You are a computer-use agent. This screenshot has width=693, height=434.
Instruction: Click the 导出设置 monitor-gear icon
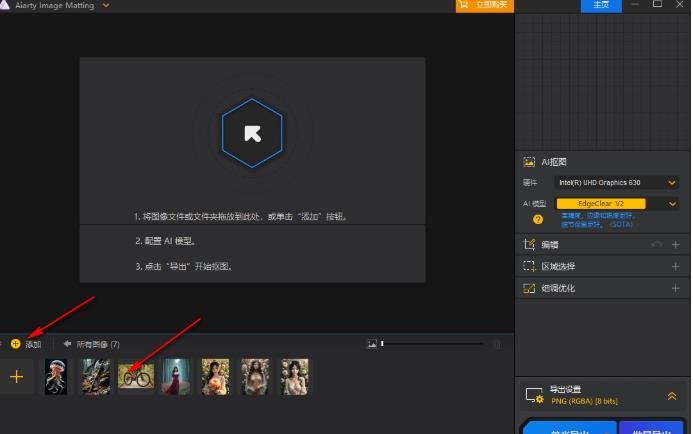534,395
